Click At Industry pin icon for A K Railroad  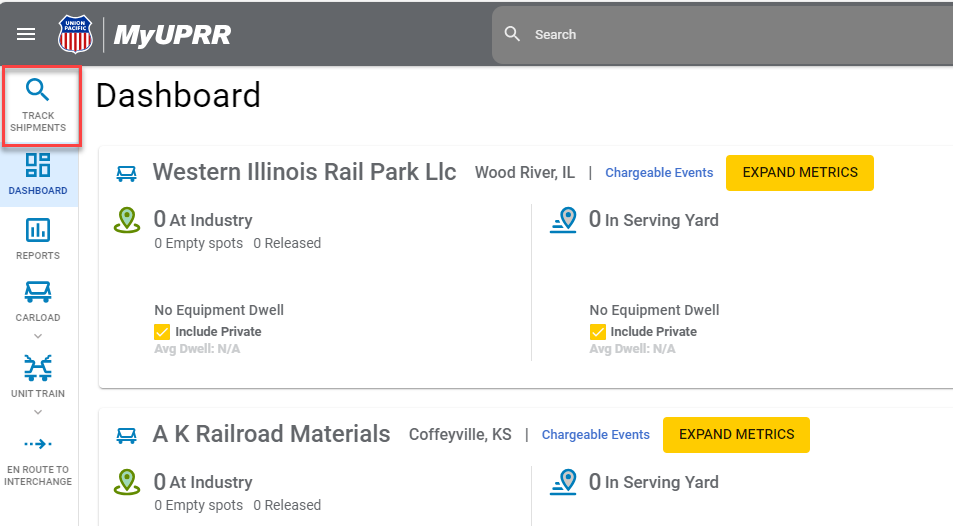127,482
